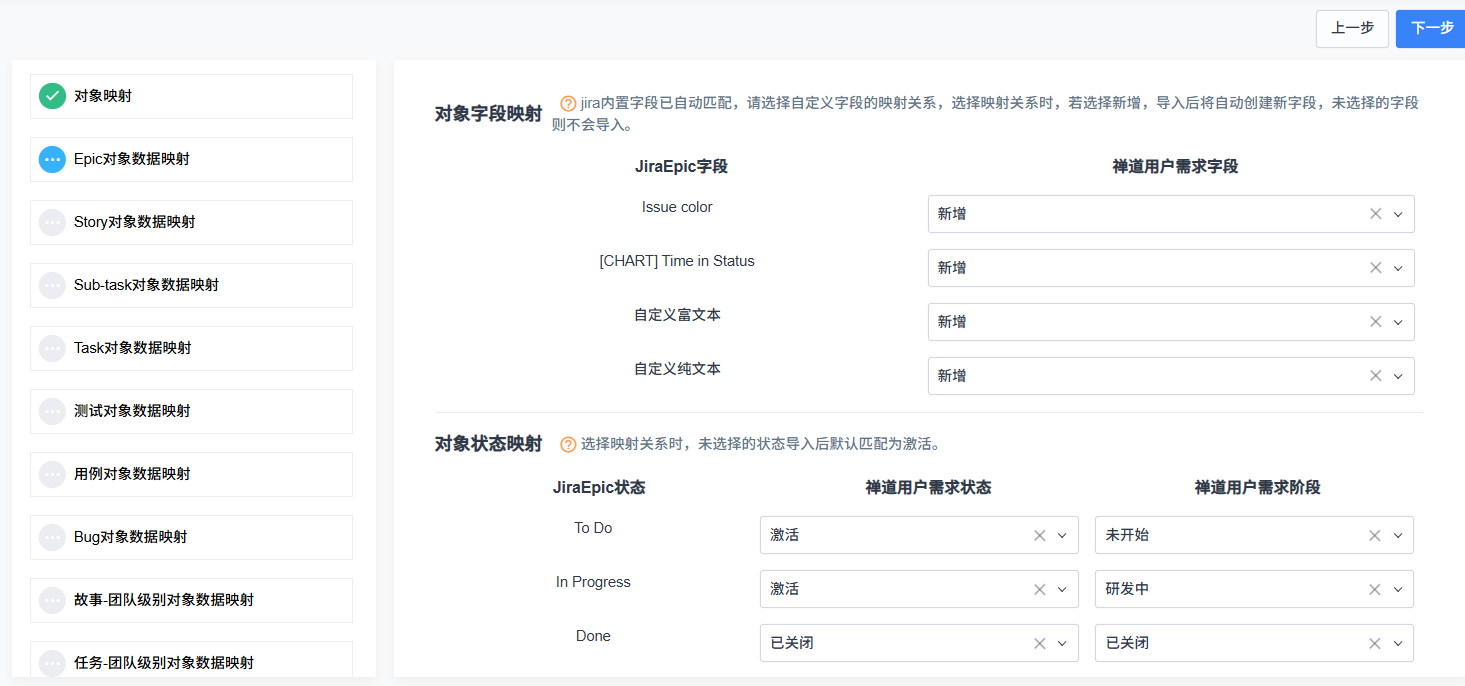Image resolution: width=1465 pixels, height=686 pixels.
Task: Select the Bug对象数据映射 step
Action: click(191, 537)
